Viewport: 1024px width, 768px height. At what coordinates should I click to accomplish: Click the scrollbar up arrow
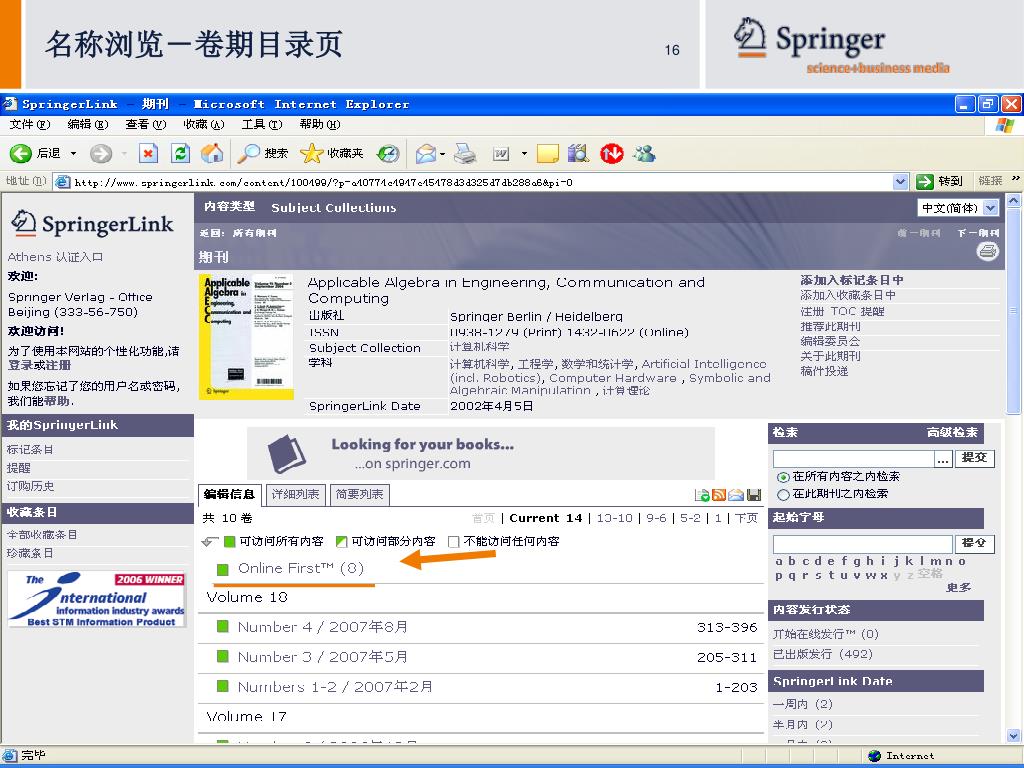(1014, 200)
